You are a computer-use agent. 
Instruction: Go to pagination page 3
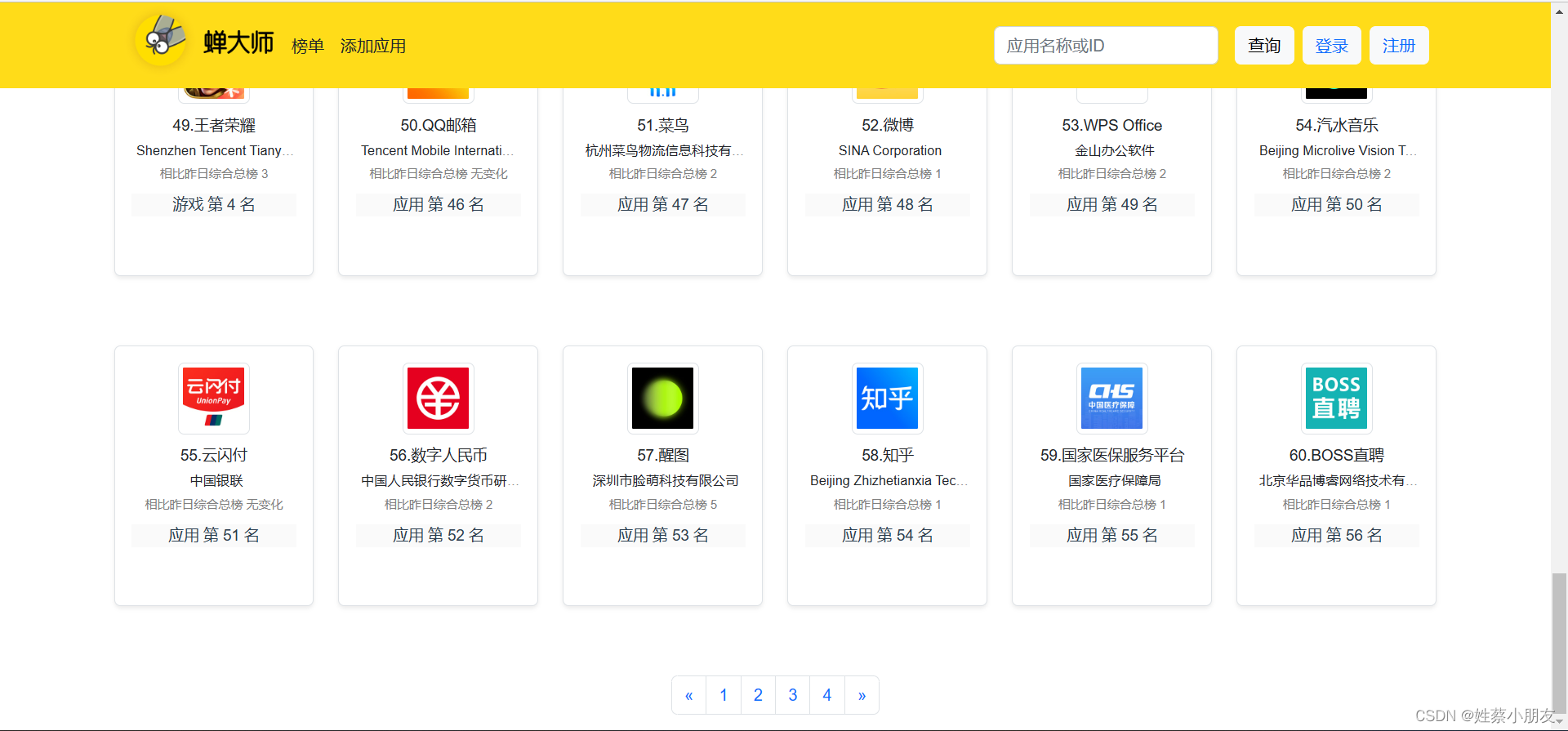(x=792, y=695)
